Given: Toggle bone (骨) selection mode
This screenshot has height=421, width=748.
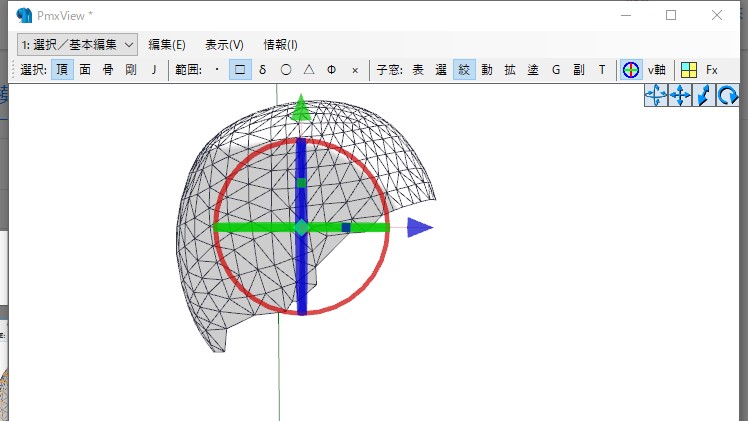Looking at the screenshot, I should (x=108, y=70).
